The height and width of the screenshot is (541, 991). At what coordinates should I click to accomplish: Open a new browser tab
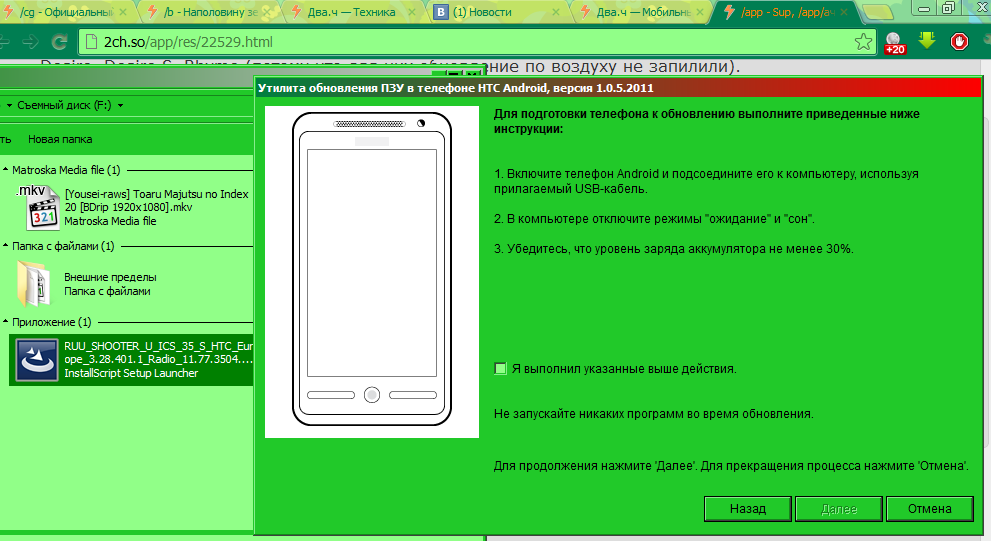pyautogui.click(x=877, y=12)
